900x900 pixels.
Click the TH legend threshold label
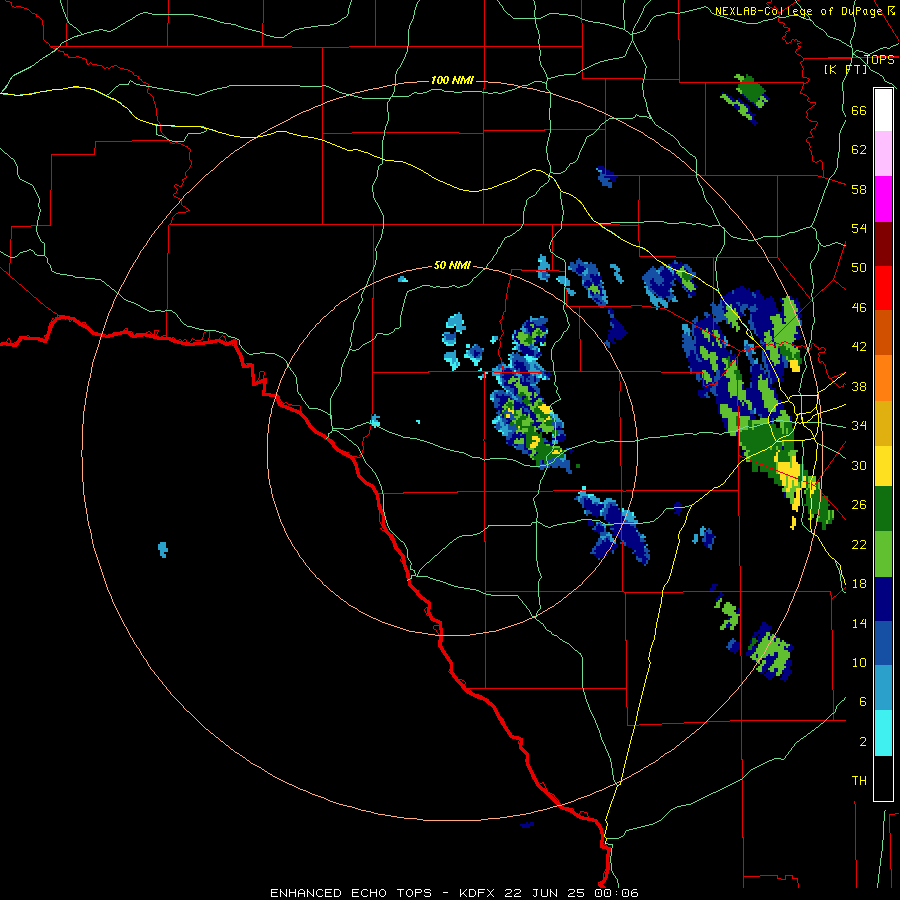coord(859,780)
